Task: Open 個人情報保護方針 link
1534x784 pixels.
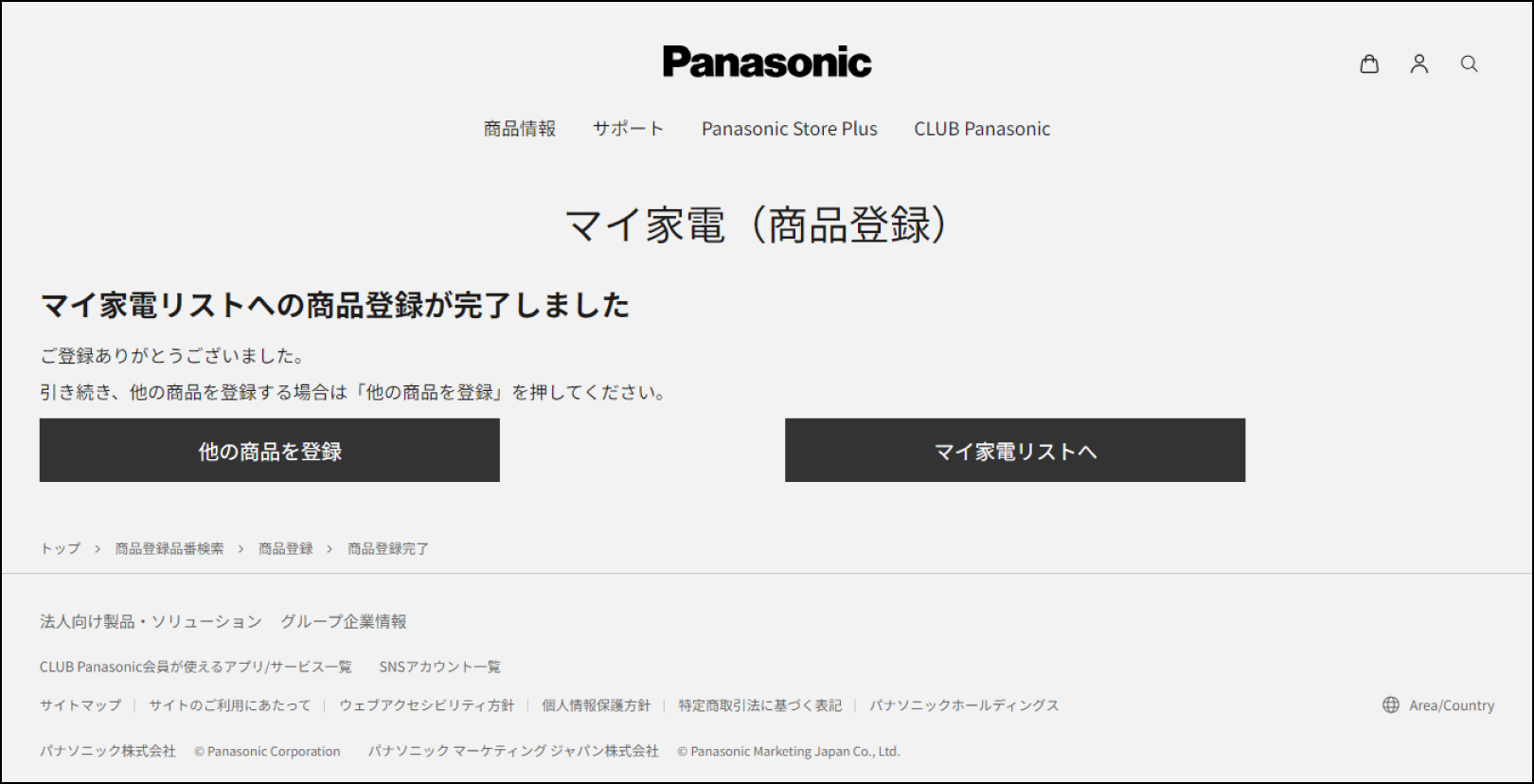Action: [x=597, y=705]
